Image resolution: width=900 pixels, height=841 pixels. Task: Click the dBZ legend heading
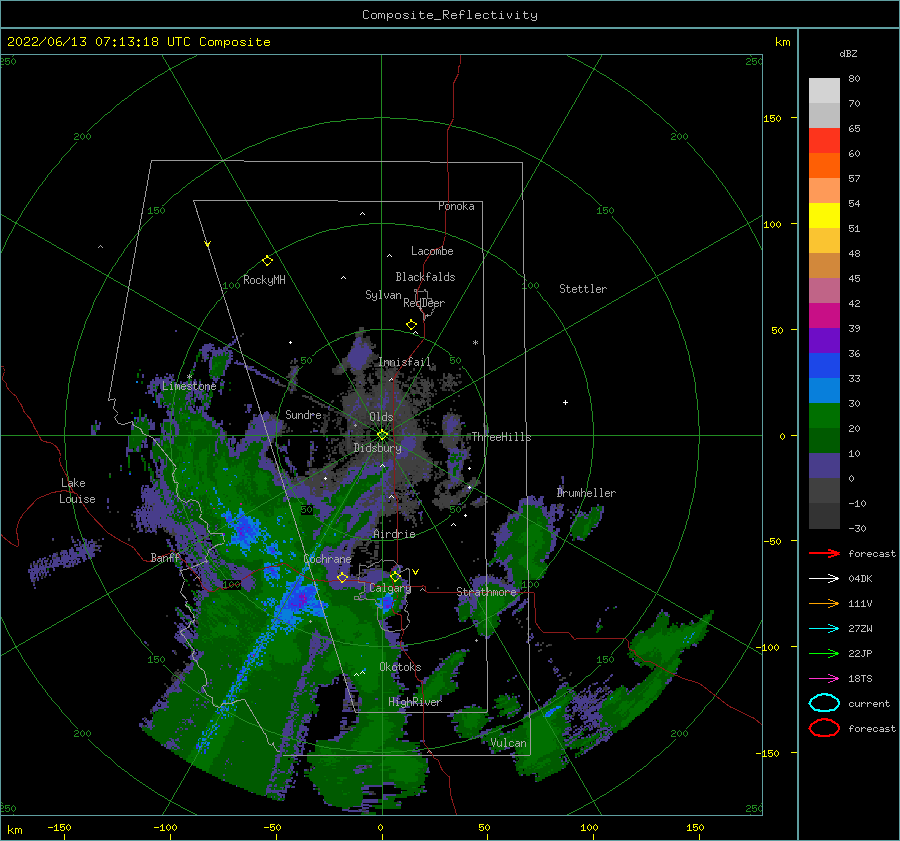click(848, 53)
